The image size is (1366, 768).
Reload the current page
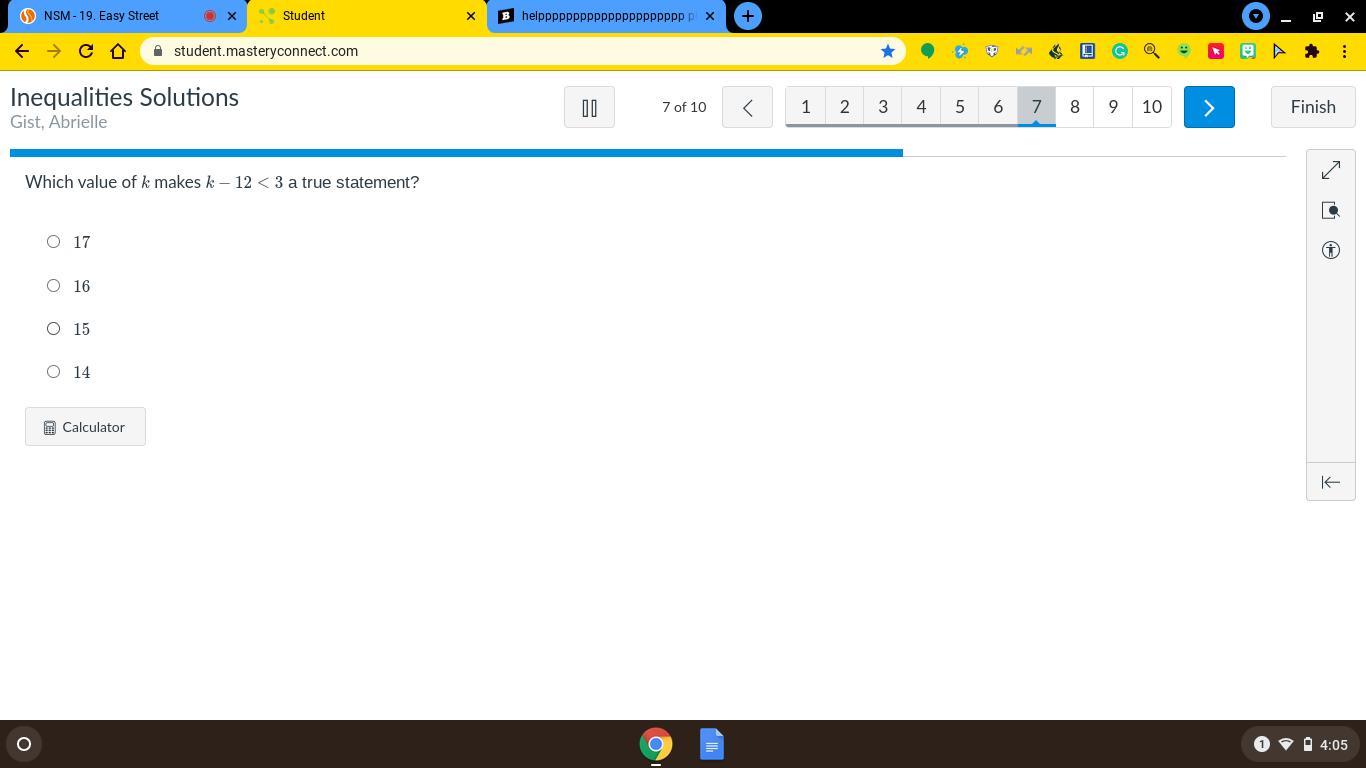(86, 51)
